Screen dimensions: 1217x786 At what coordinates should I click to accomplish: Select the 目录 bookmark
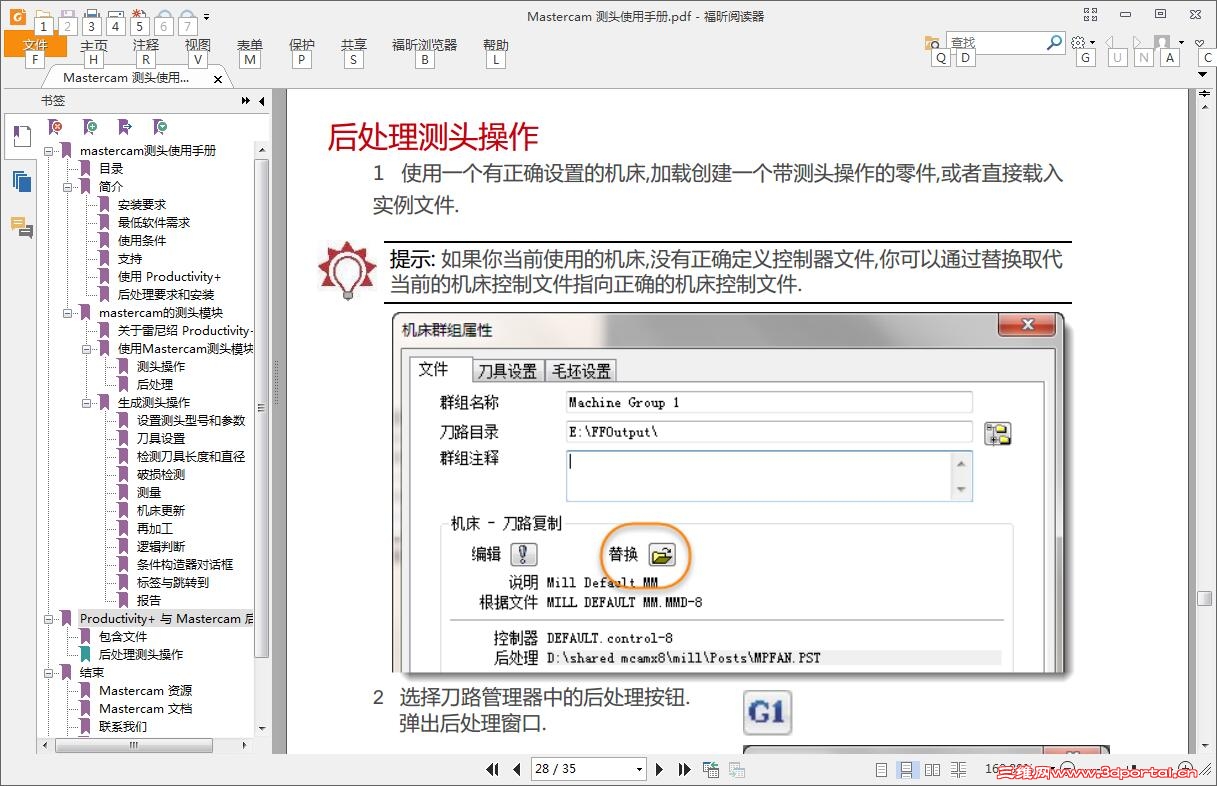(x=111, y=169)
